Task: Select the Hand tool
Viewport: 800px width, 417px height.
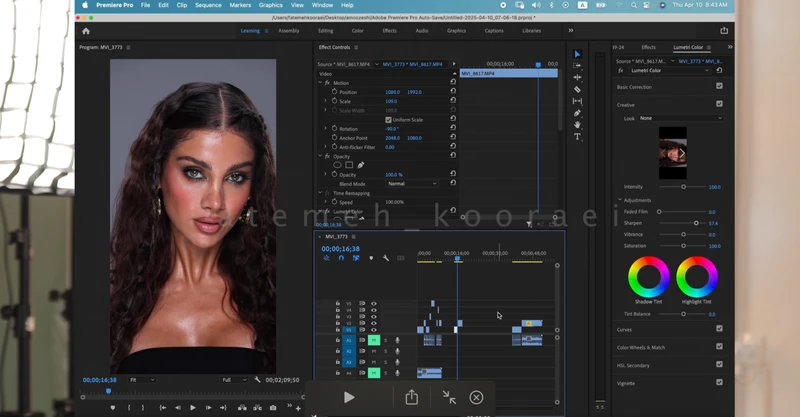Action: [577, 125]
